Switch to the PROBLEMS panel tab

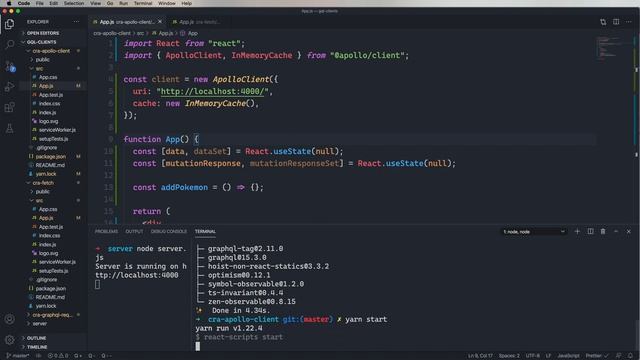[x=107, y=231]
